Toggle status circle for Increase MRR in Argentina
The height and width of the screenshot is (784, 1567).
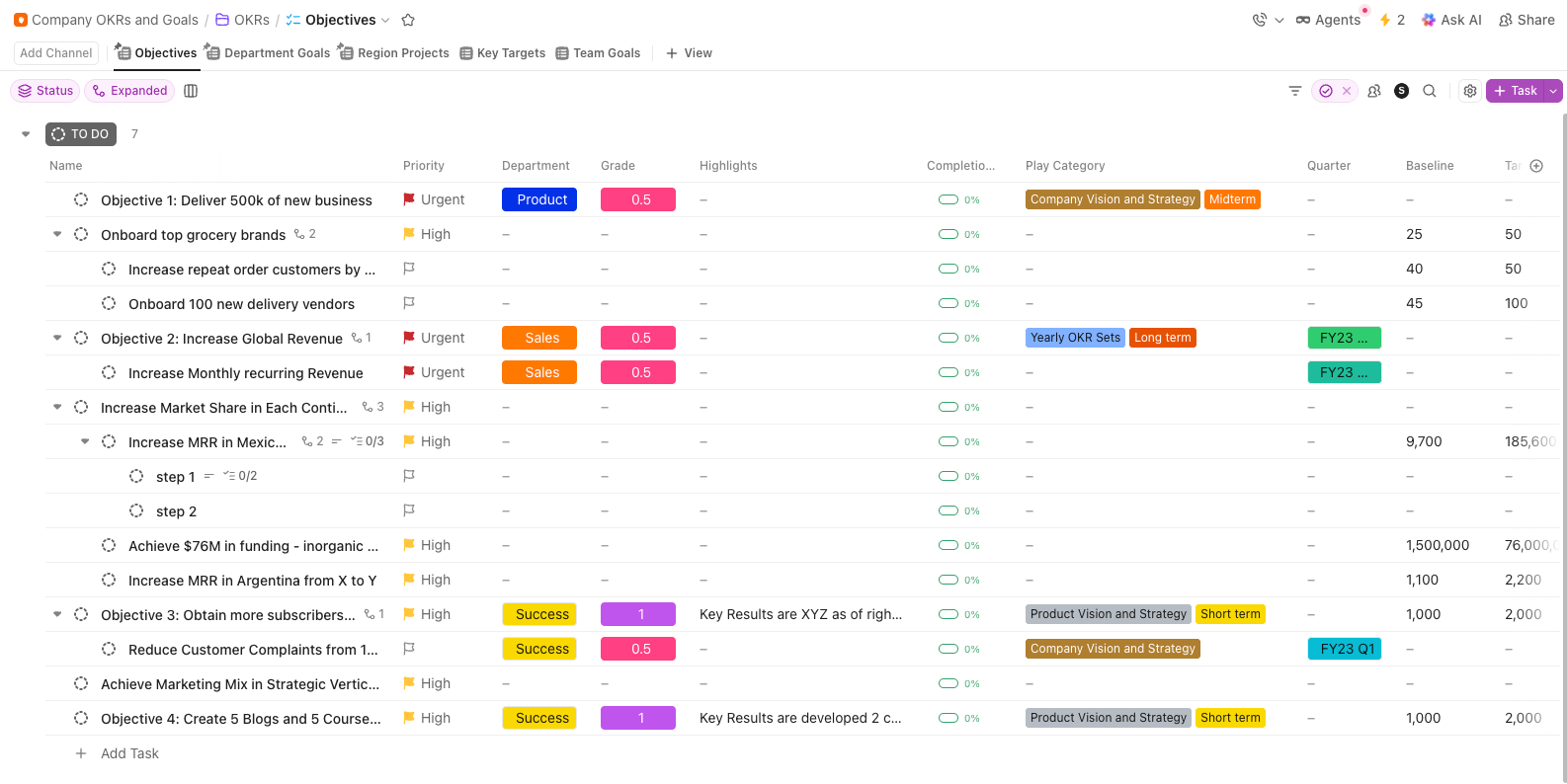109,580
